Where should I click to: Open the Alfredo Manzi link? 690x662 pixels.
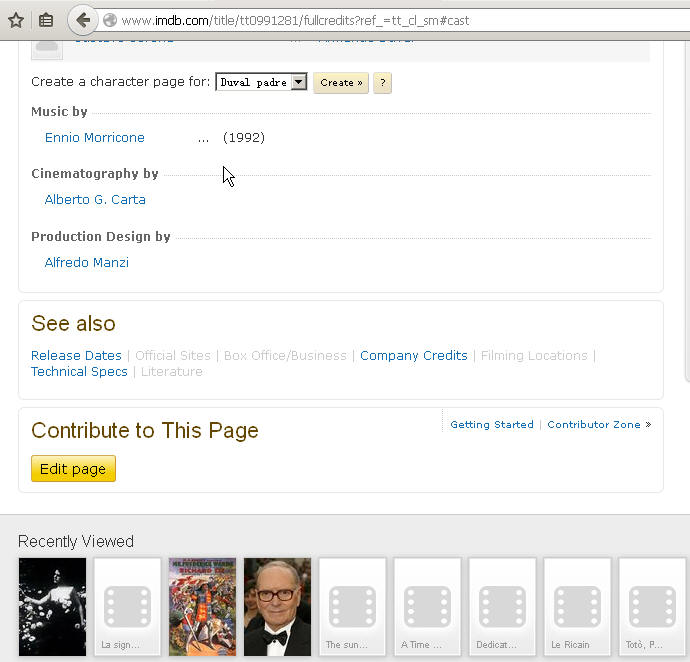[87, 262]
